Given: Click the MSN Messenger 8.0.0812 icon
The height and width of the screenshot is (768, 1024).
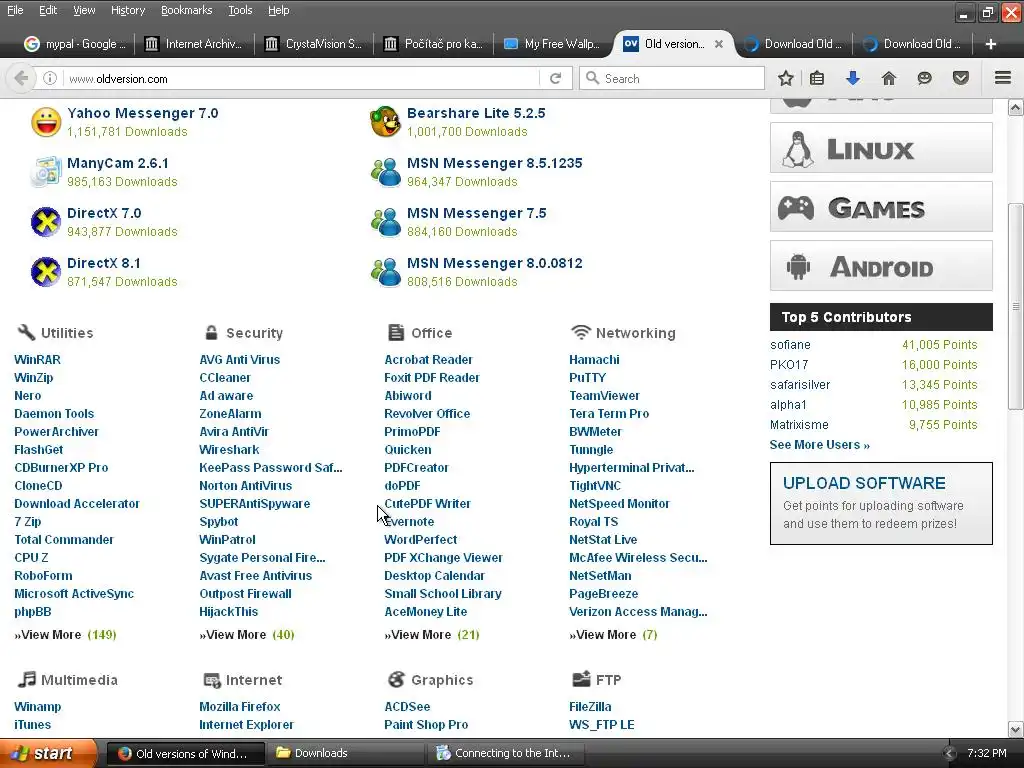Looking at the screenshot, I should pyautogui.click(x=385, y=272).
